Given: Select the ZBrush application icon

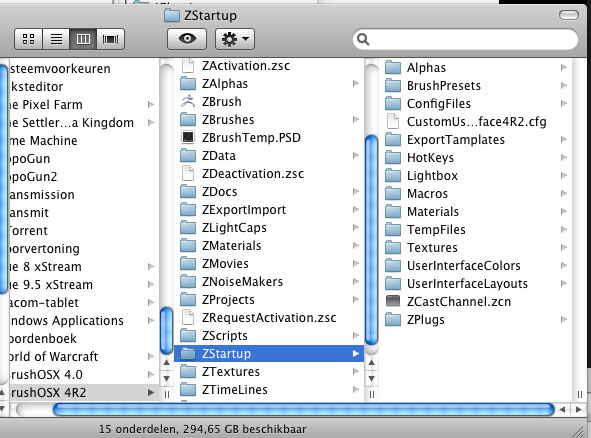Looking at the screenshot, I should [x=188, y=101].
